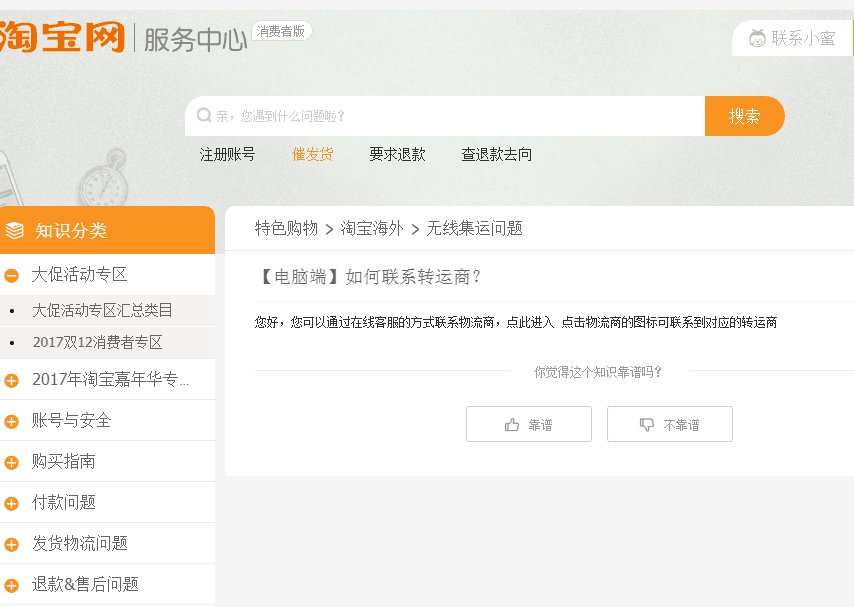This screenshot has width=854, height=607.
Task: Open the 注册账号 page
Action: 228,154
